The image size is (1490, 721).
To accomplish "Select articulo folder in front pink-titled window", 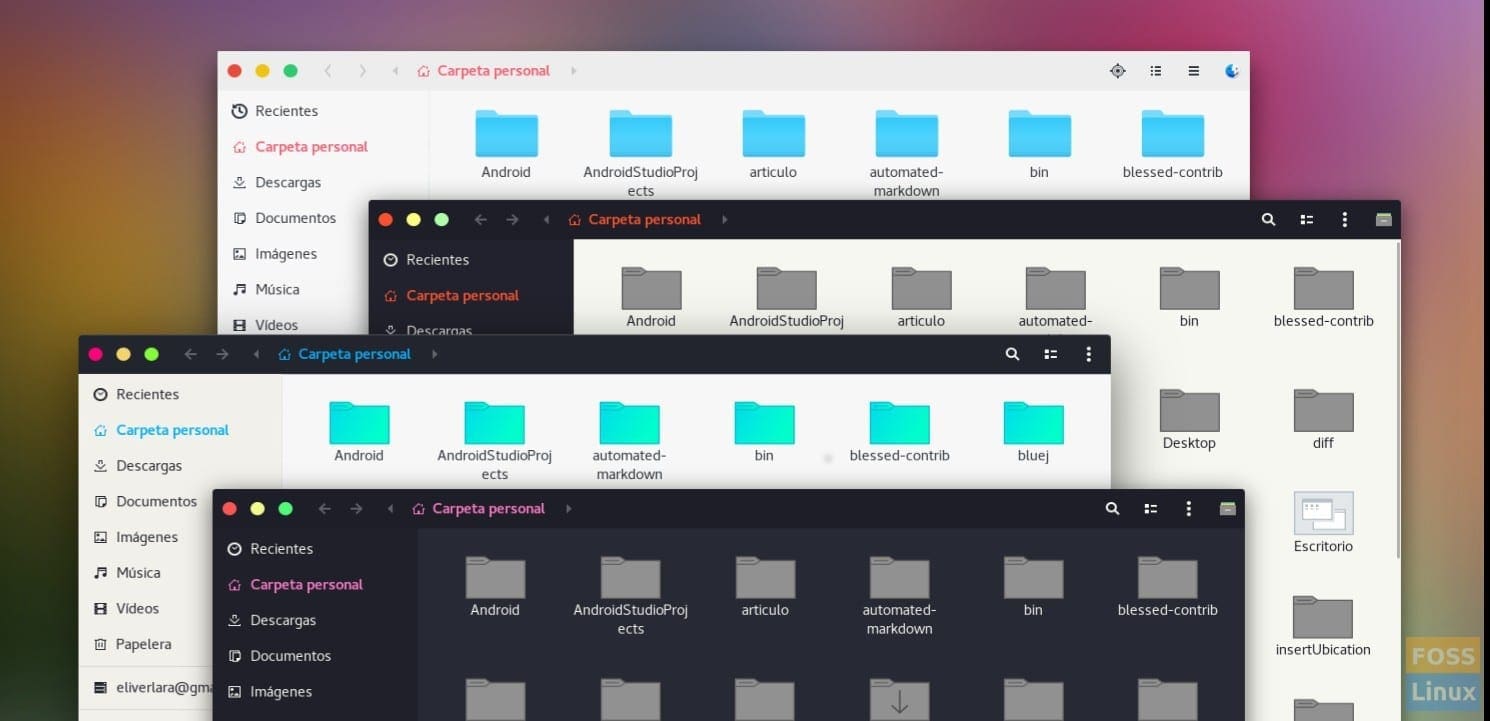I will pos(765,577).
